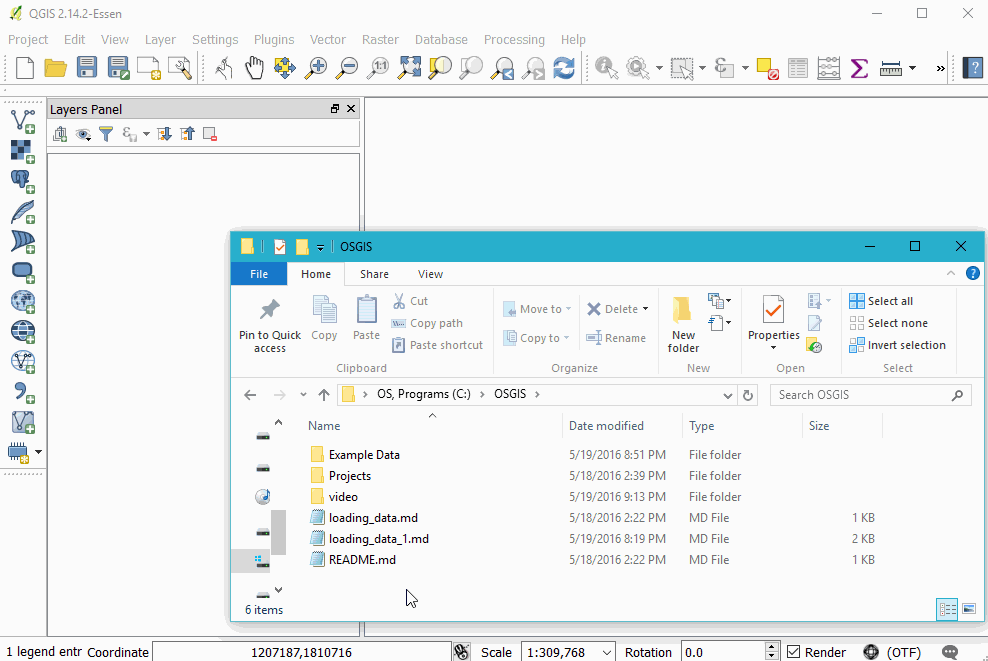
Task: Activate the Zoom In magnifier tool
Action: 316,67
